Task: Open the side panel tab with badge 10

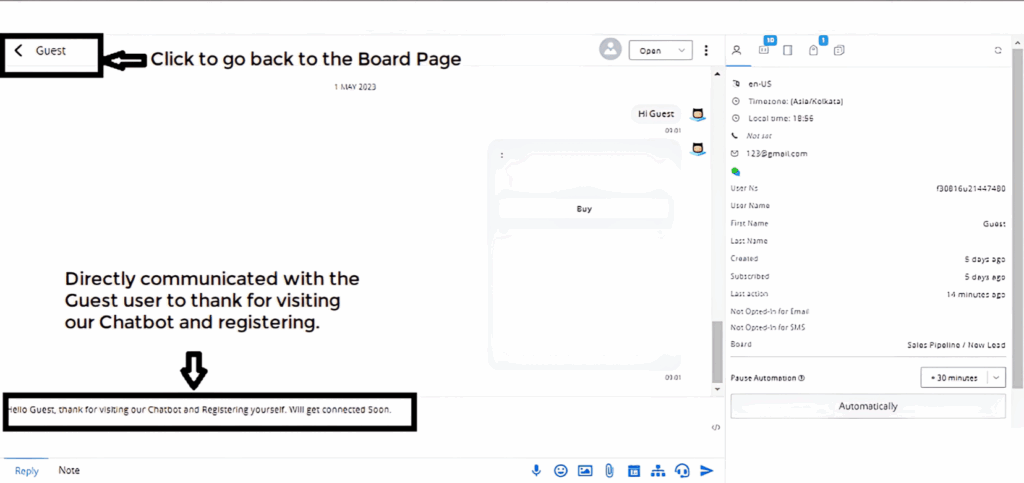Action: 765,49
